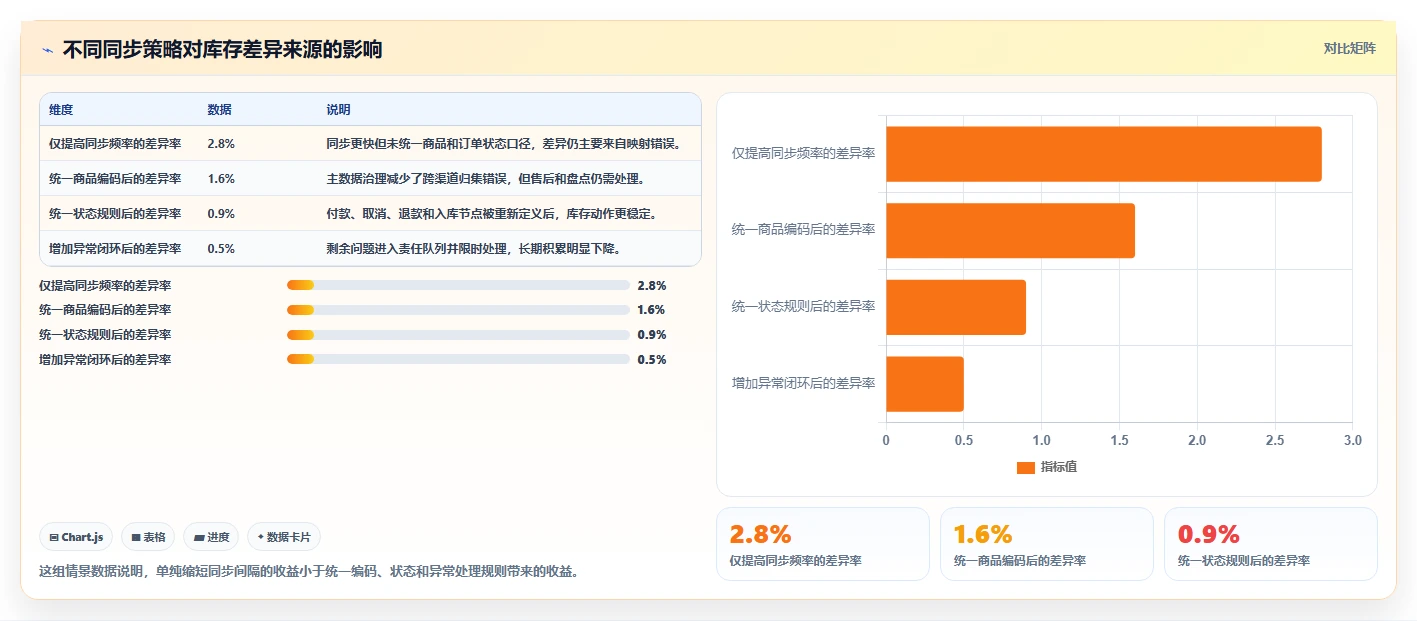Click the orange 2.8% data card
The width and height of the screenshot is (1417, 621).
point(823,544)
